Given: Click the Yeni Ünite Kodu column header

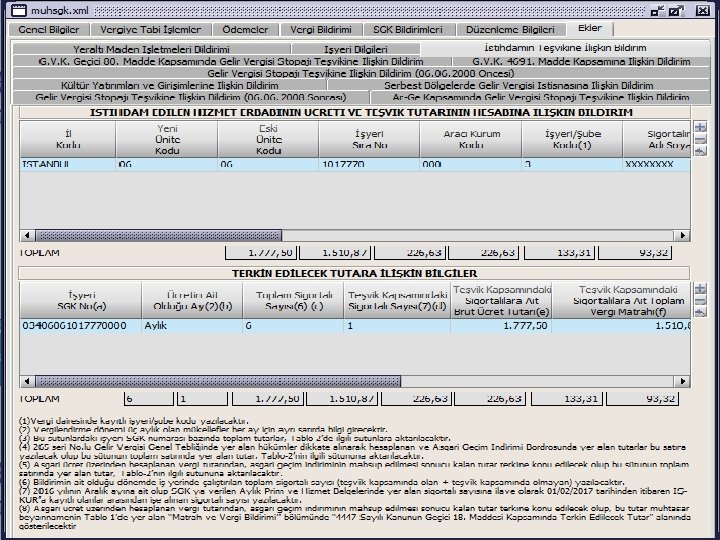Looking at the screenshot, I should click(x=167, y=140).
